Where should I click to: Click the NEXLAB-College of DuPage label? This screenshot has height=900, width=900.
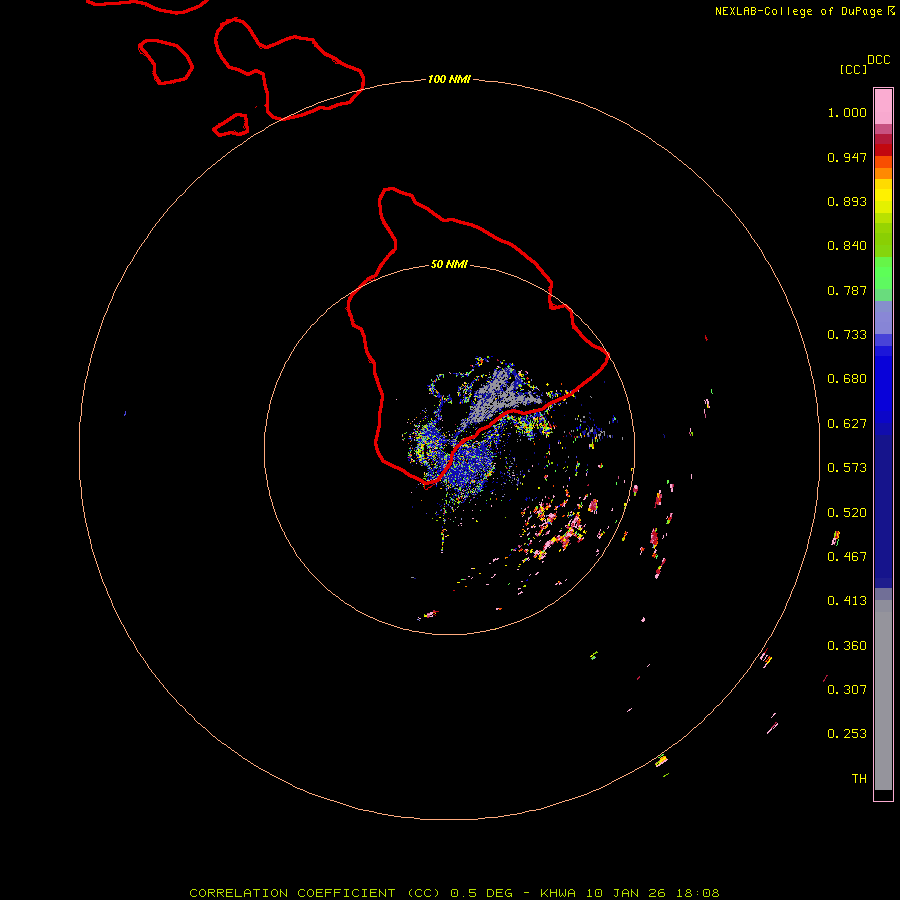[x=804, y=11]
